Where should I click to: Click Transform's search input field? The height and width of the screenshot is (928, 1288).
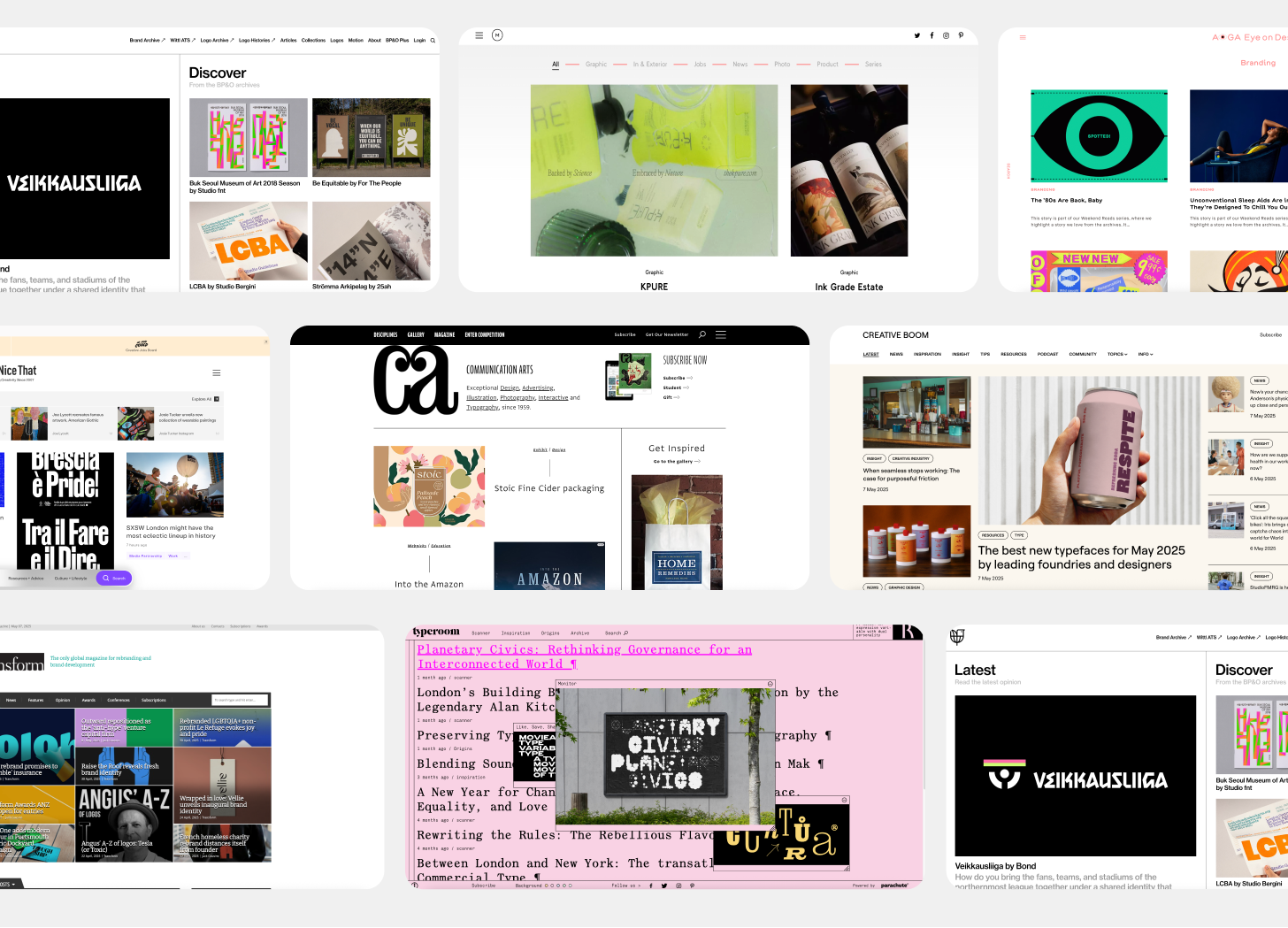239,700
